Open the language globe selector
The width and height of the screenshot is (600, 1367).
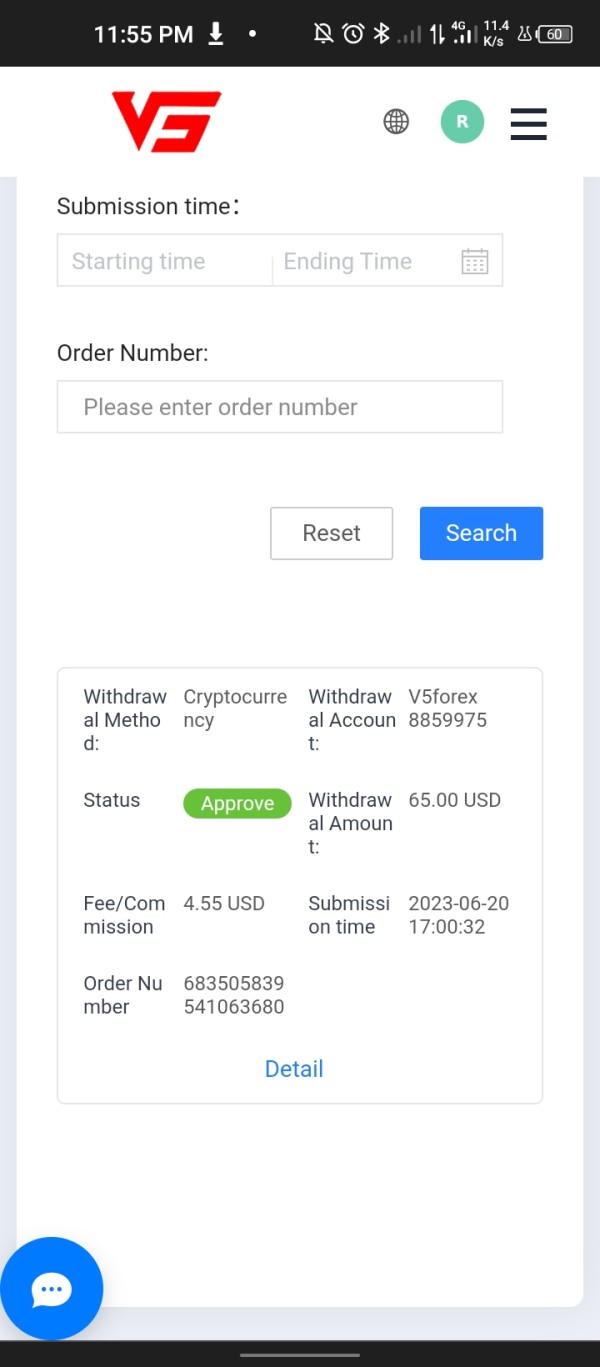click(396, 122)
